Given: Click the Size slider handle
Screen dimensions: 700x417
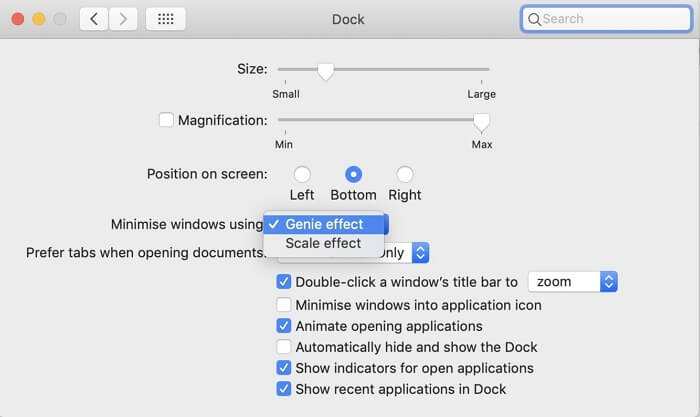Looking at the screenshot, I should pos(325,70).
